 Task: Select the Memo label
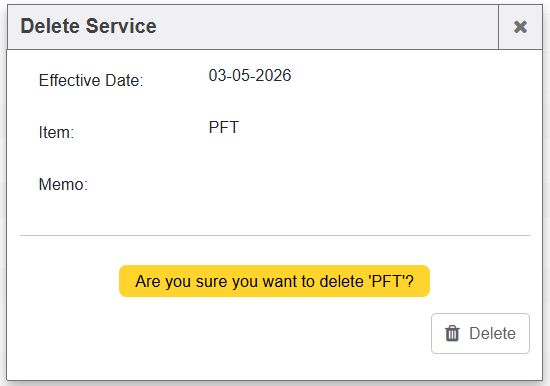(63, 184)
